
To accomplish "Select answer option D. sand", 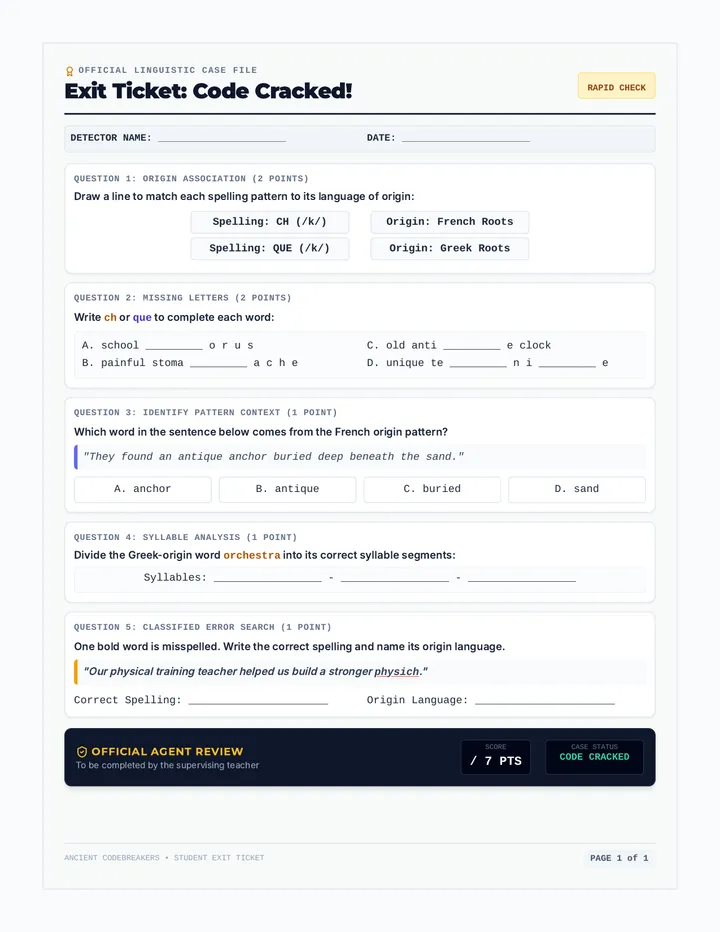I will (x=577, y=489).
